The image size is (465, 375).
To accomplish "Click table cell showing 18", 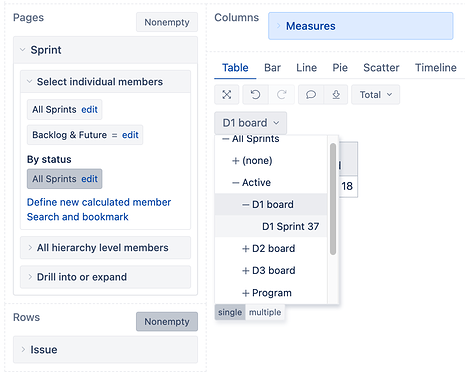I will tap(347, 186).
